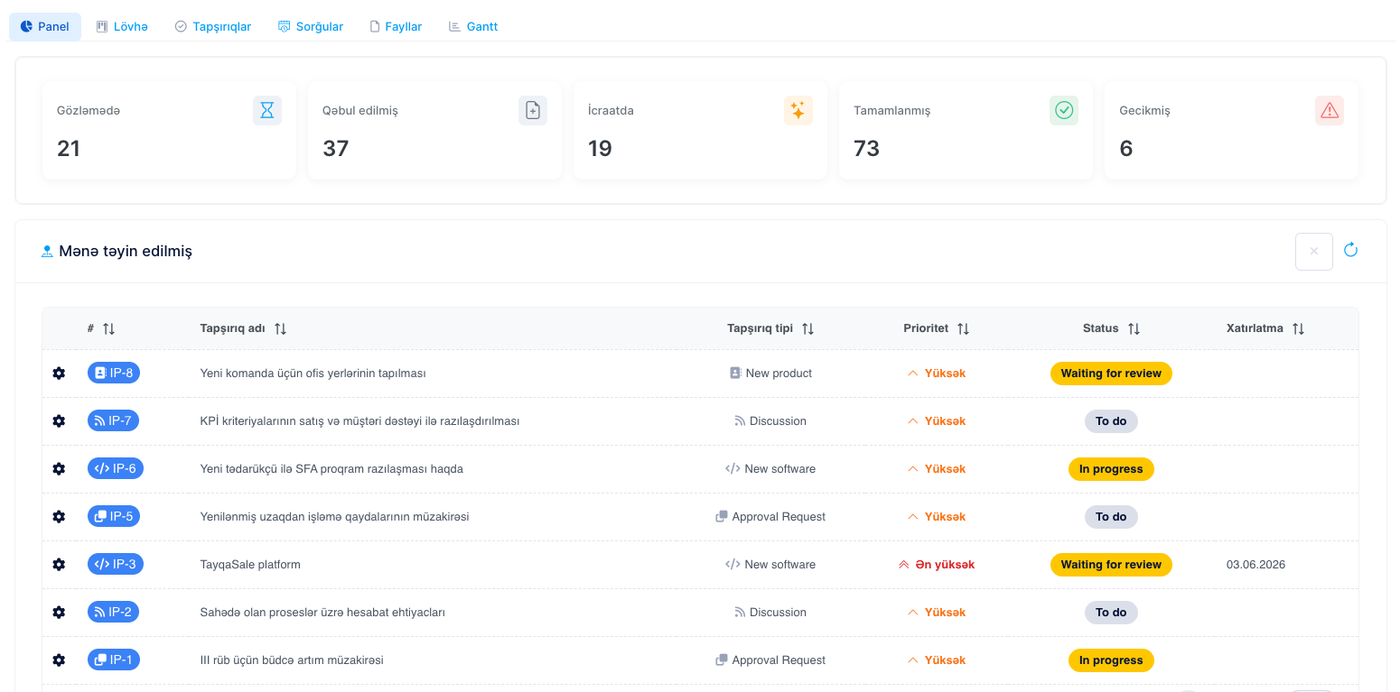Click the refresh icon in Mənə təyin edilmiş
The width and height of the screenshot is (1400, 692).
tap(1351, 250)
